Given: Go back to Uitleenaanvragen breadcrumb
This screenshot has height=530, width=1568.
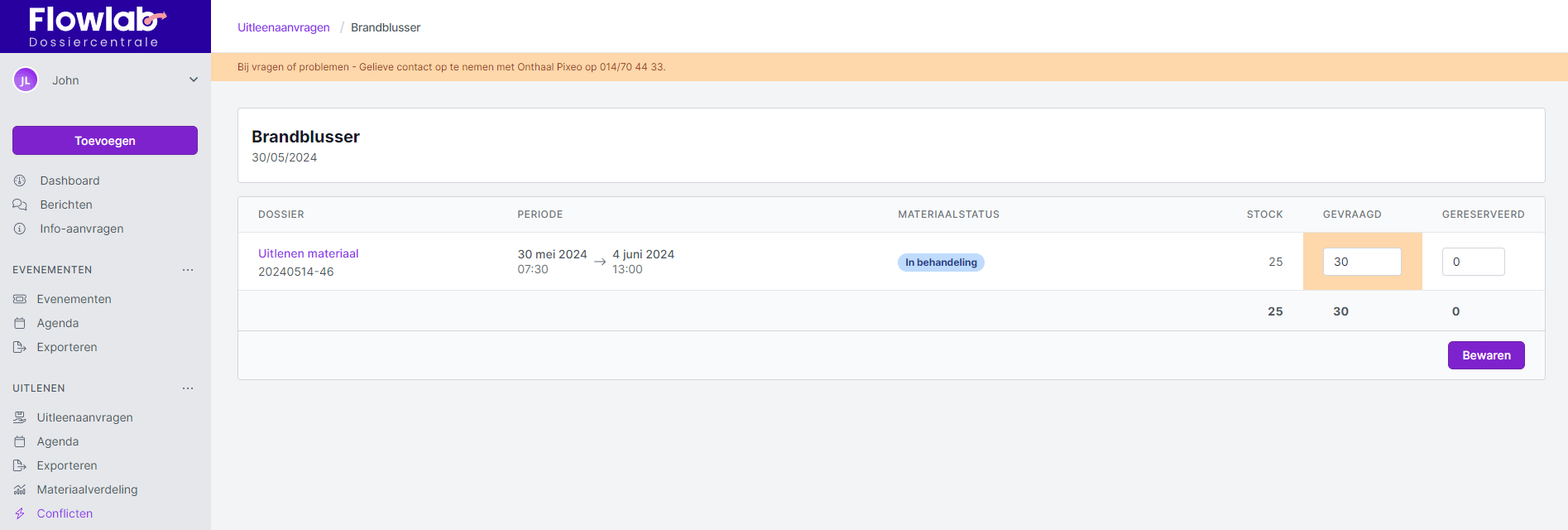Looking at the screenshot, I should pyautogui.click(x=284, y=27).
